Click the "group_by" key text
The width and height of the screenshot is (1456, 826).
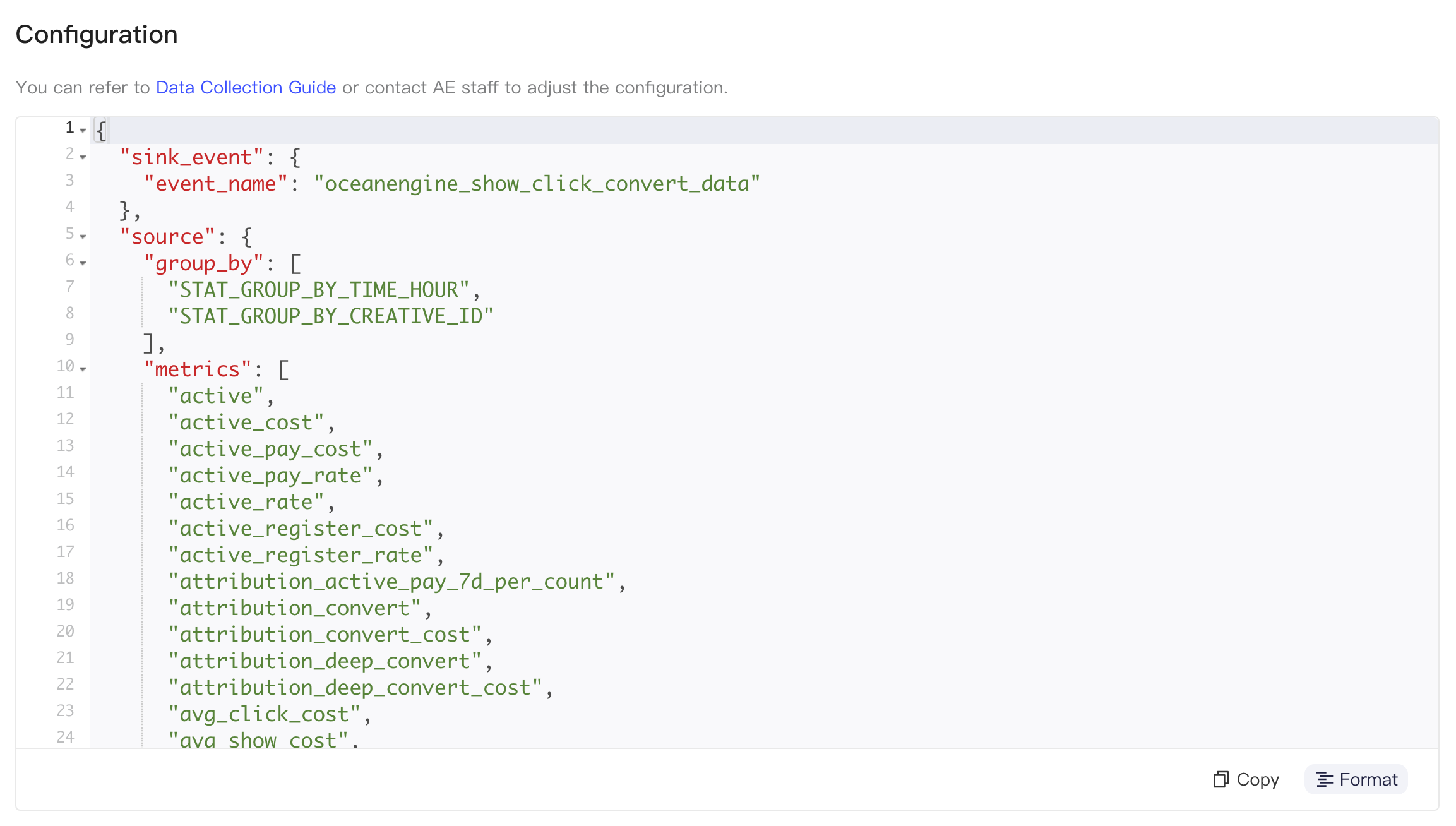point(203,263)
